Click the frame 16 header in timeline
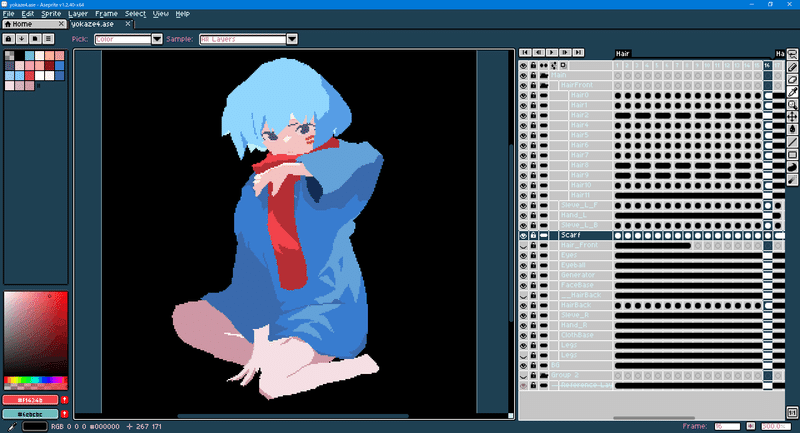The height and width of the screenshot is (433, 800). pos(767,65)
